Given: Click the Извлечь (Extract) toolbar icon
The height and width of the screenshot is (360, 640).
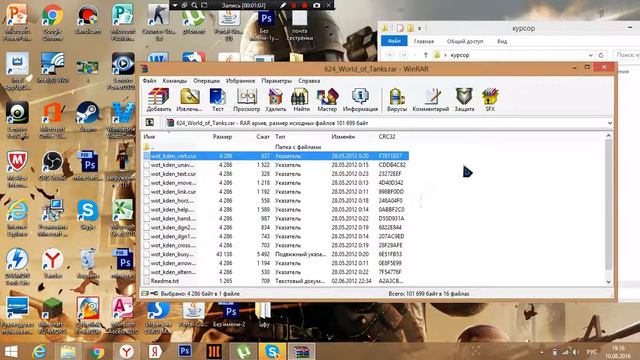Looking at the screenshot, I should (x=189, y=100).
